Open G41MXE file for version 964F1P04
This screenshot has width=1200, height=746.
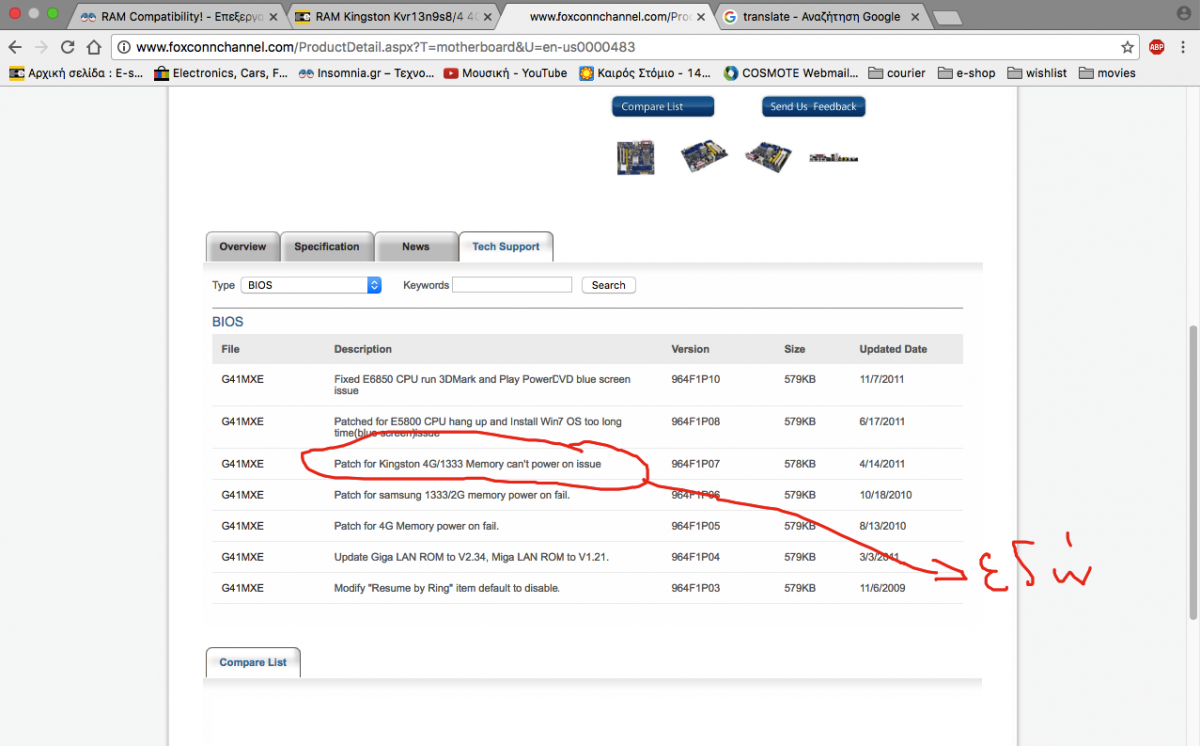[x=243, y=557]
